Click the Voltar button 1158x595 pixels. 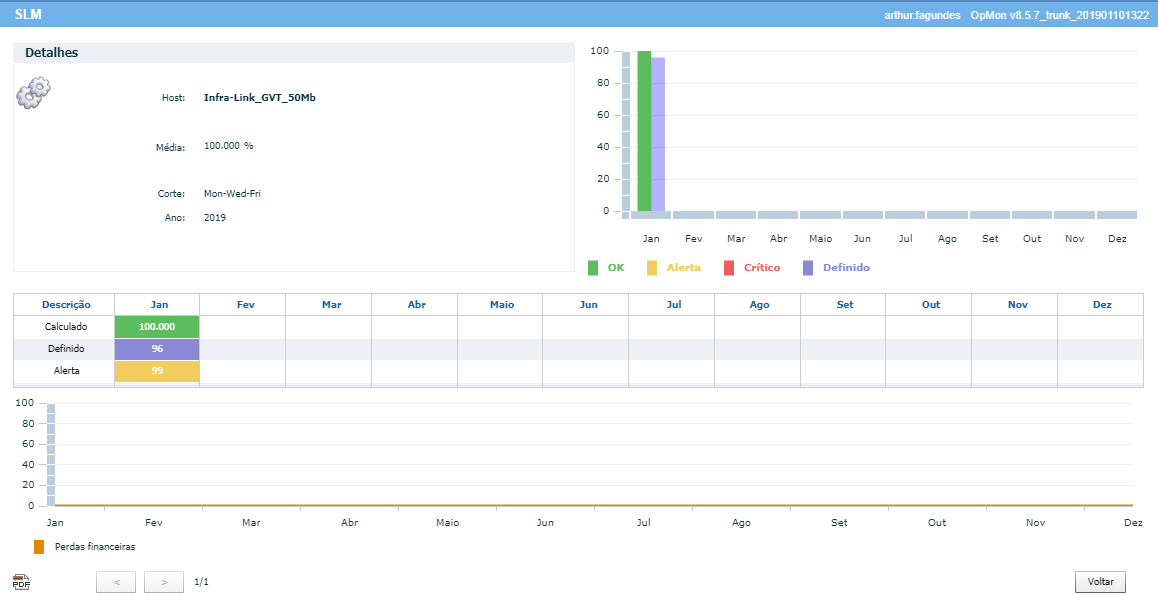point(1100,582)
